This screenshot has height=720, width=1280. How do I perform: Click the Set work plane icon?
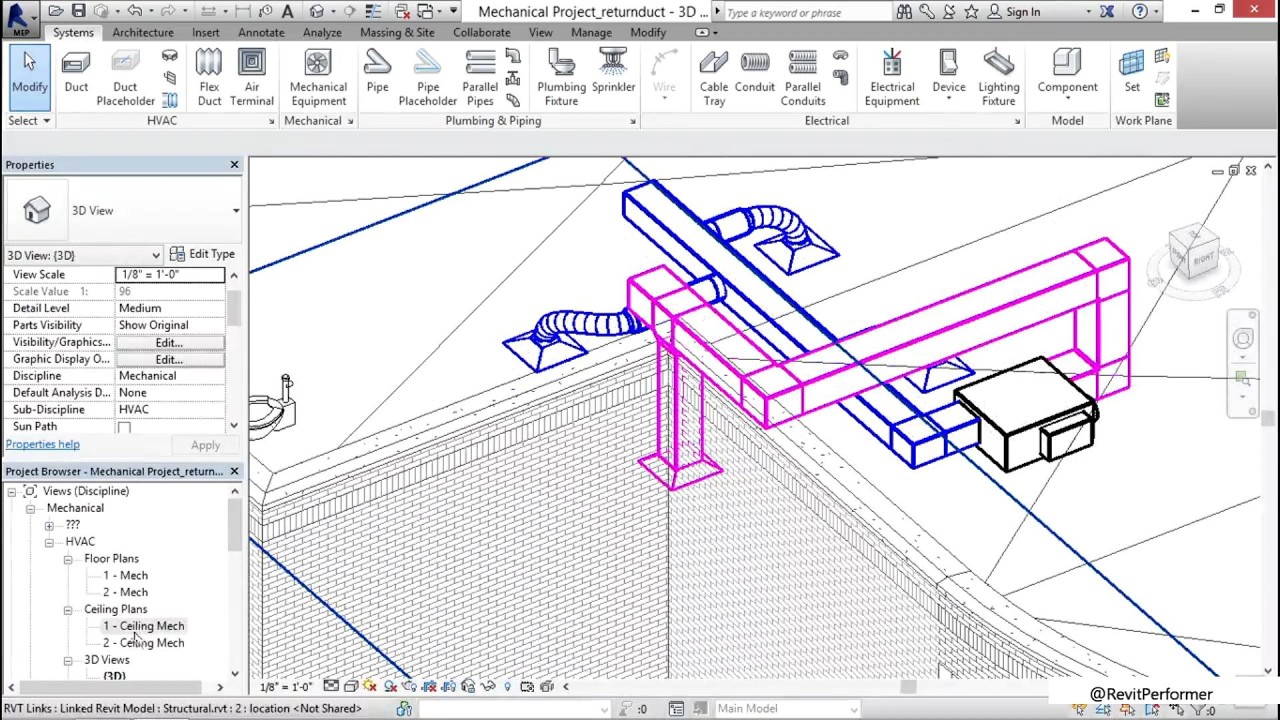tap(1132, 72)
